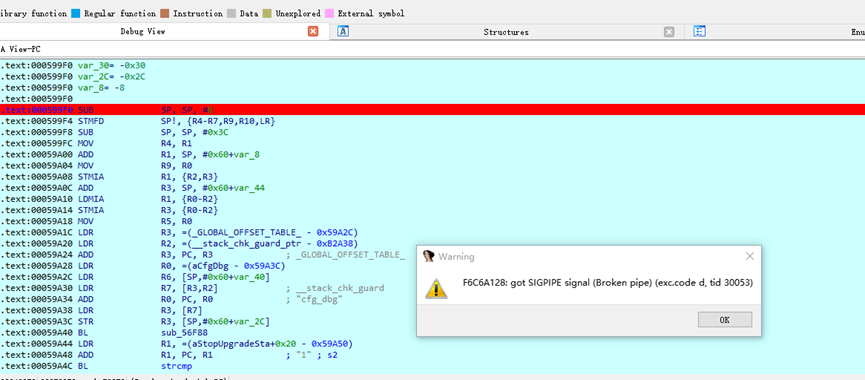This screenshot has height=380, width=865.
Task: Click the External symbol legend swatch
Action: click(329, 13)
